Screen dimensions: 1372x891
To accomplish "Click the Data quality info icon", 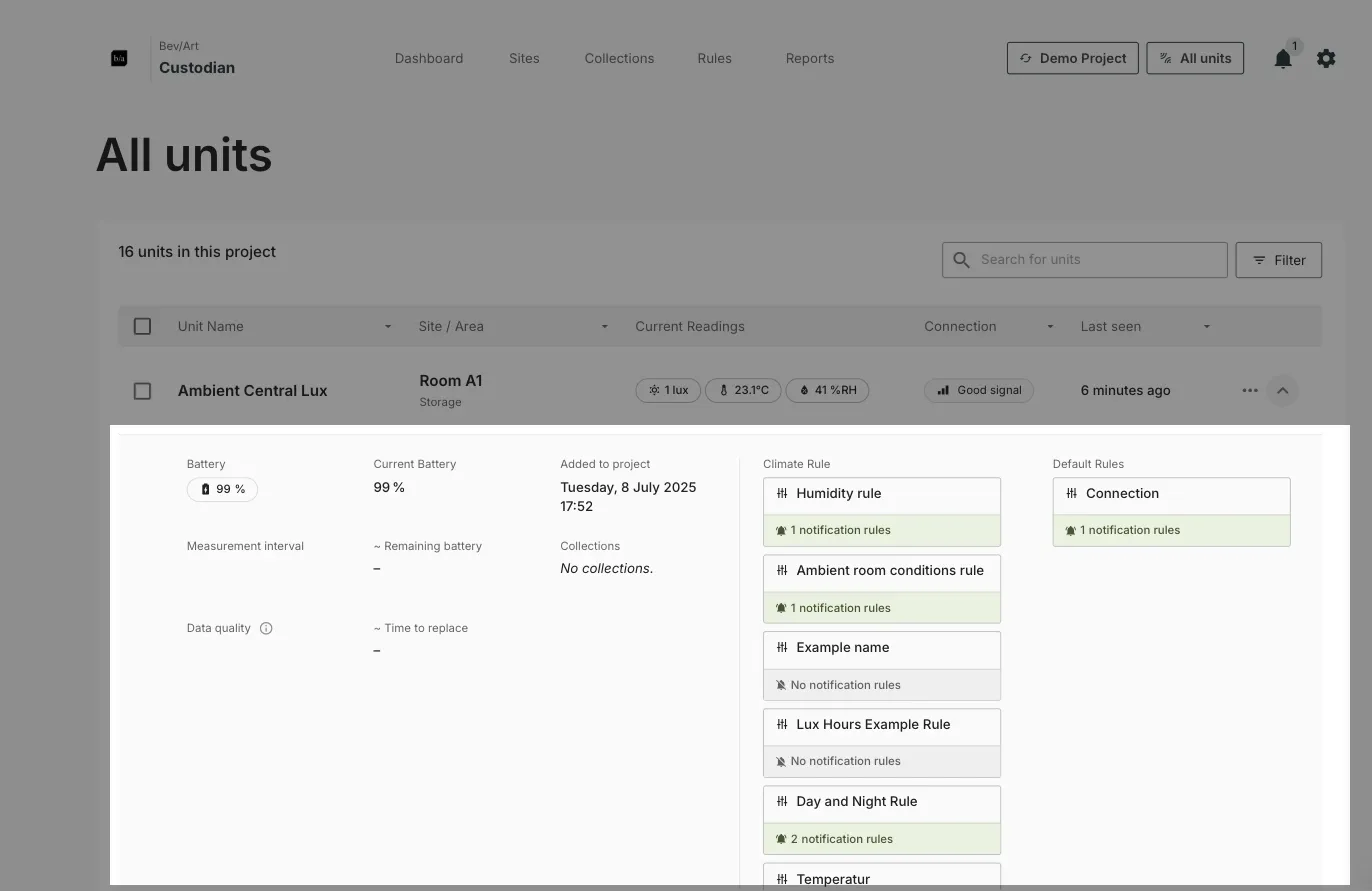I will (x=266, y=628).
